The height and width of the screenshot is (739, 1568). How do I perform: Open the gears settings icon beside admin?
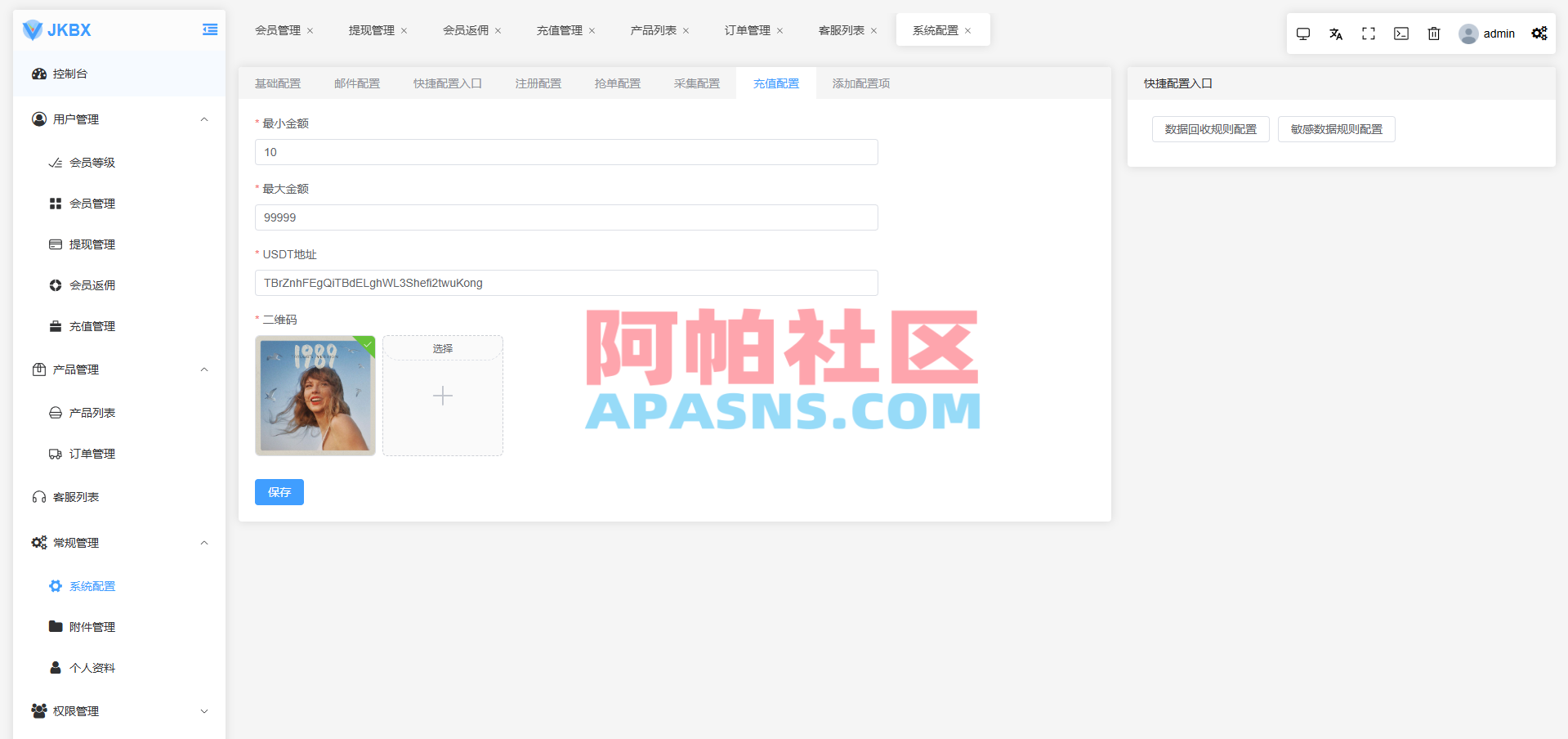[x=1539, y=34]
